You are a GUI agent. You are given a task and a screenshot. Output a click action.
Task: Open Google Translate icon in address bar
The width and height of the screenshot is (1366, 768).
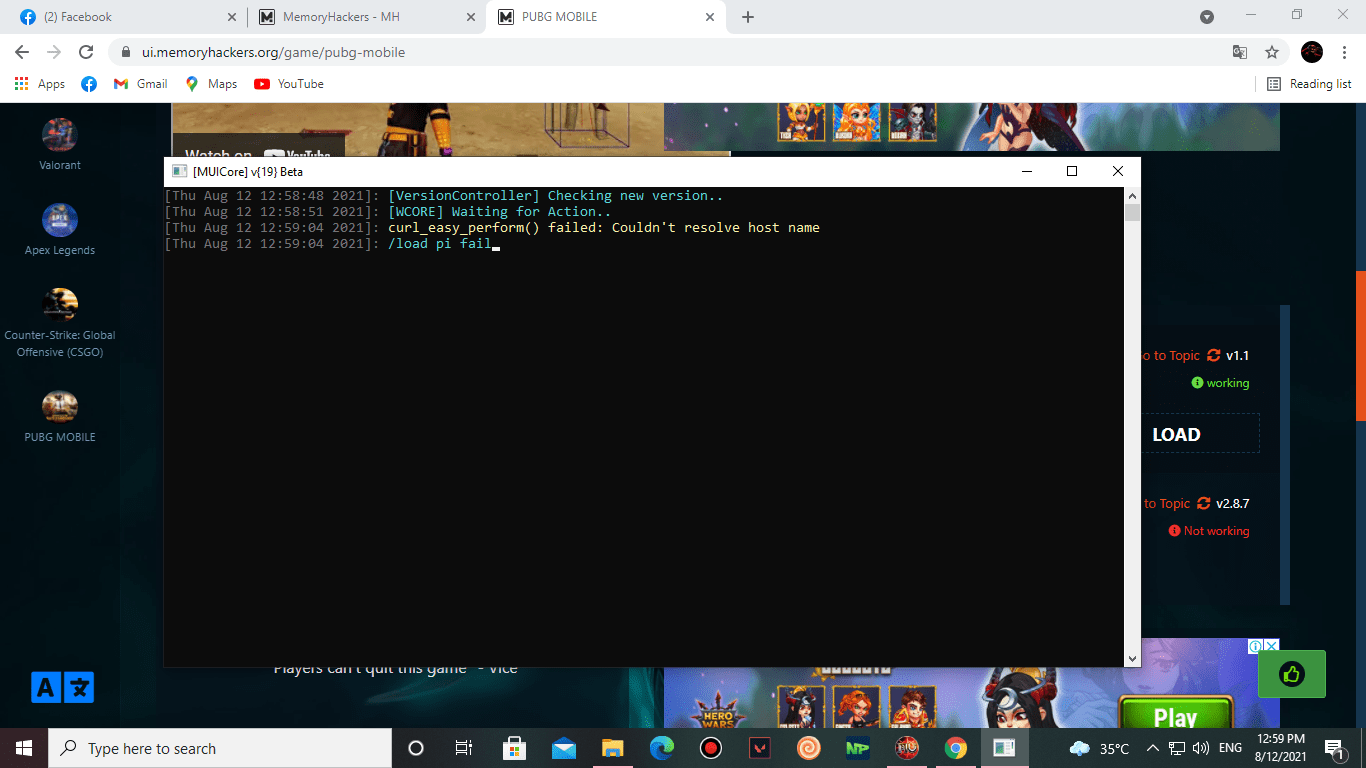[x=1240, y=52]
